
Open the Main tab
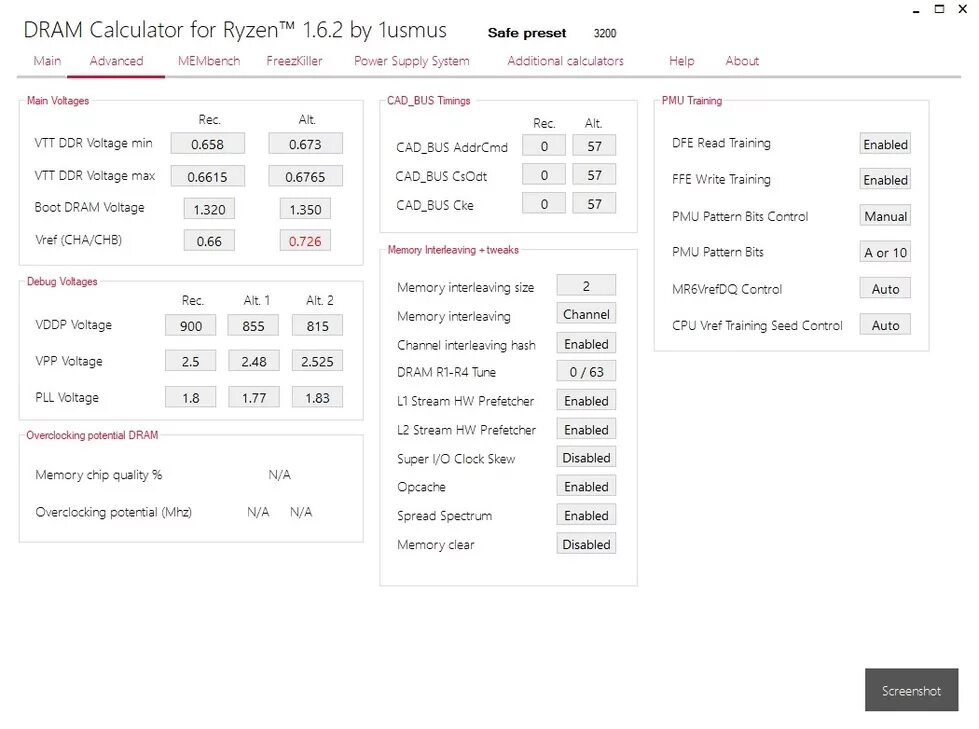(47, 61)
